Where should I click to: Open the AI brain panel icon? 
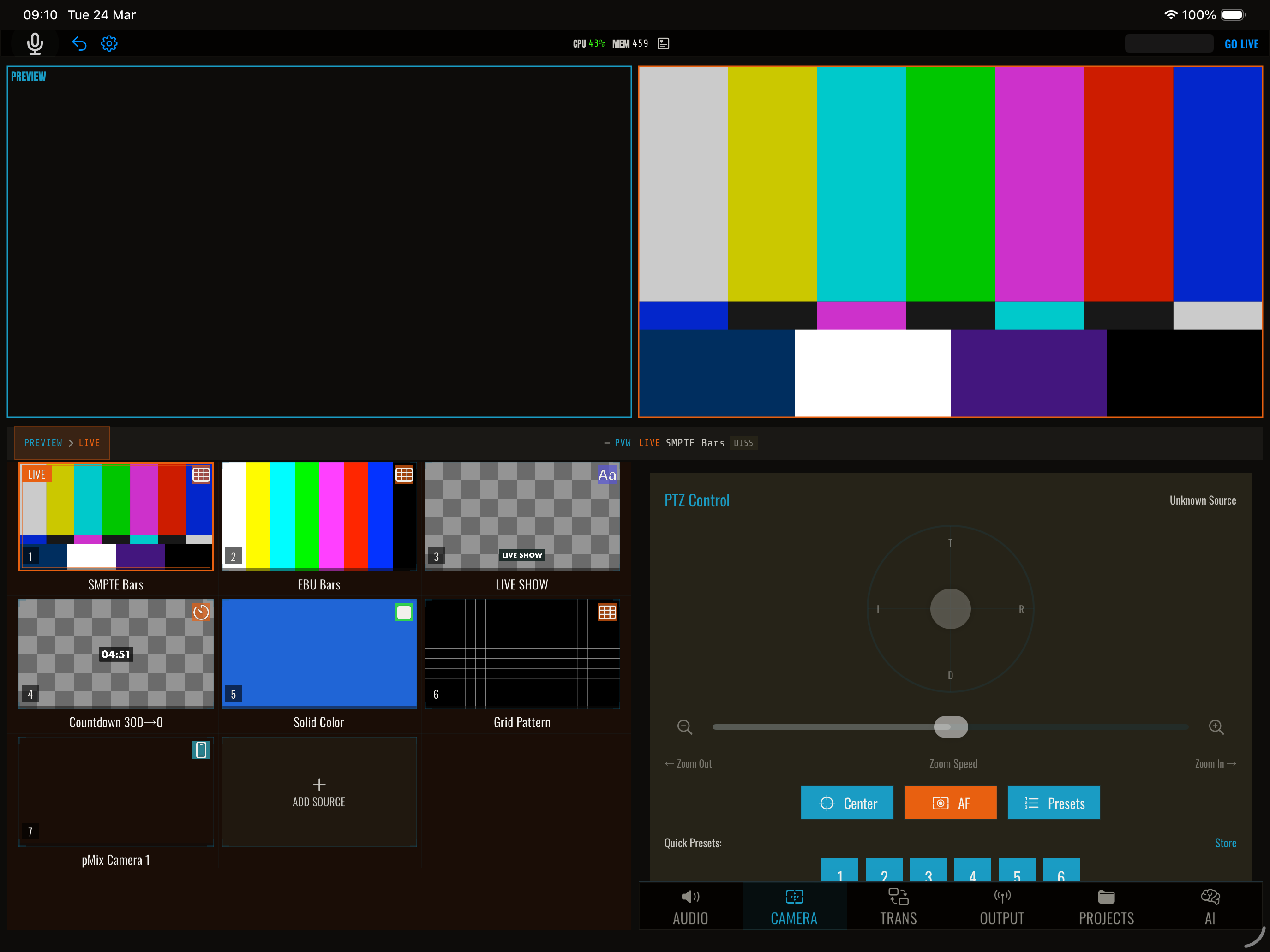(x=1209, y=905)
